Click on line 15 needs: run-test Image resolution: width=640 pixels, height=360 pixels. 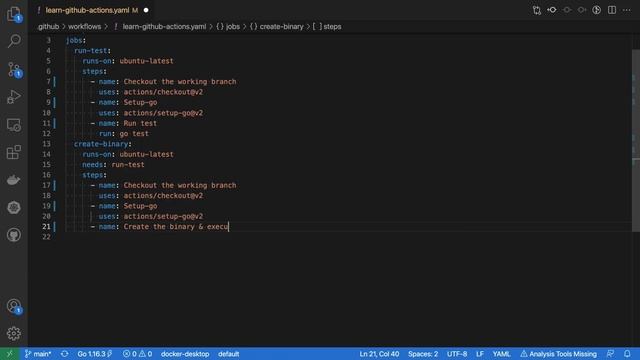pos(113,165)
